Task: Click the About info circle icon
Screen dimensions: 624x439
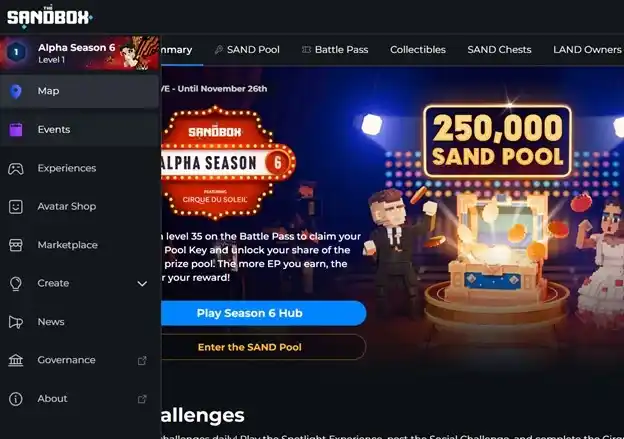Action: tap(16, 399)
